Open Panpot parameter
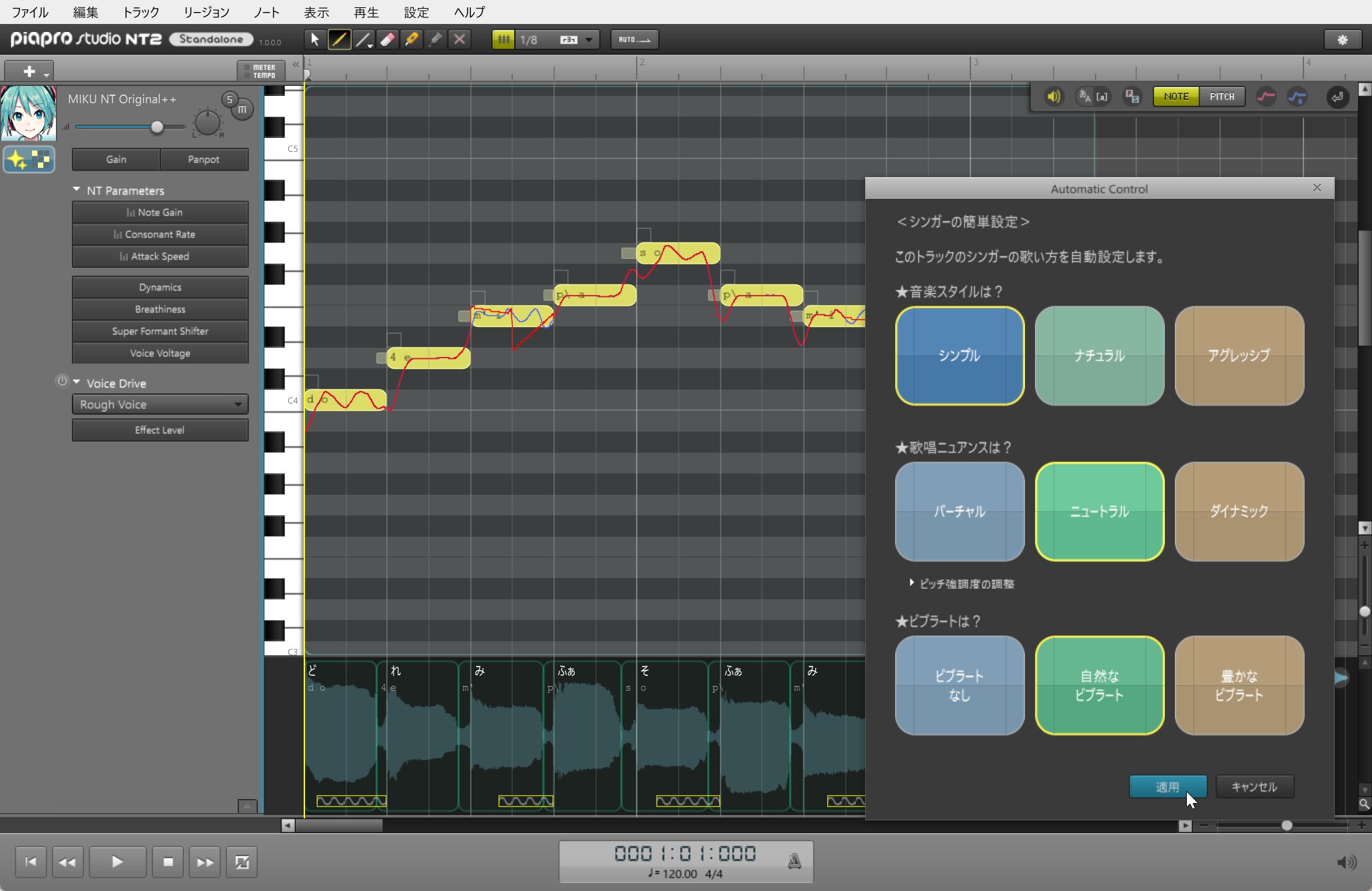 coord(204,159)
